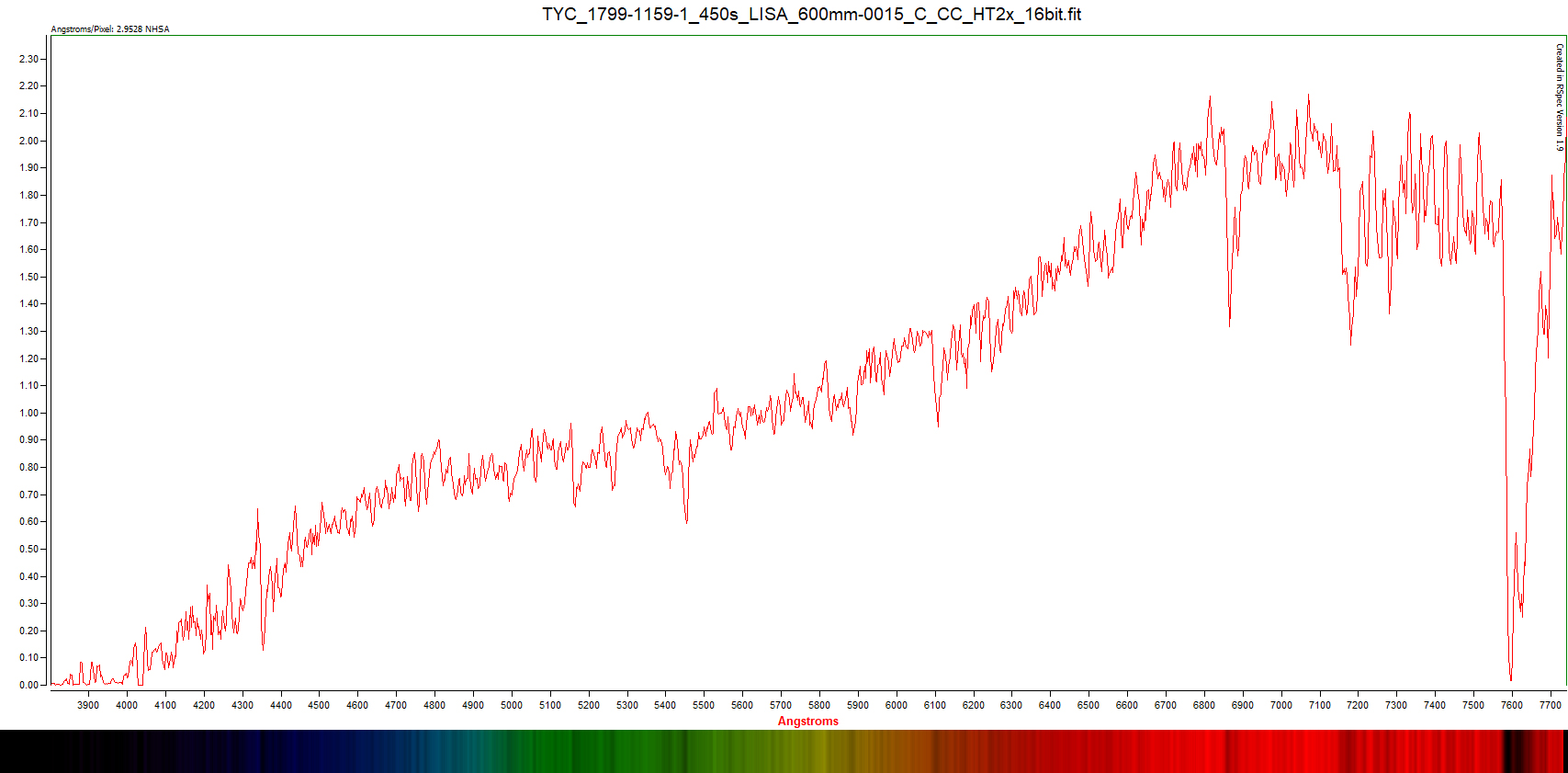The image size is (1568, 773).
Task: Click the 6500 tick on the x-axis
Action: pyautogui.click(x=1088, y=705)
